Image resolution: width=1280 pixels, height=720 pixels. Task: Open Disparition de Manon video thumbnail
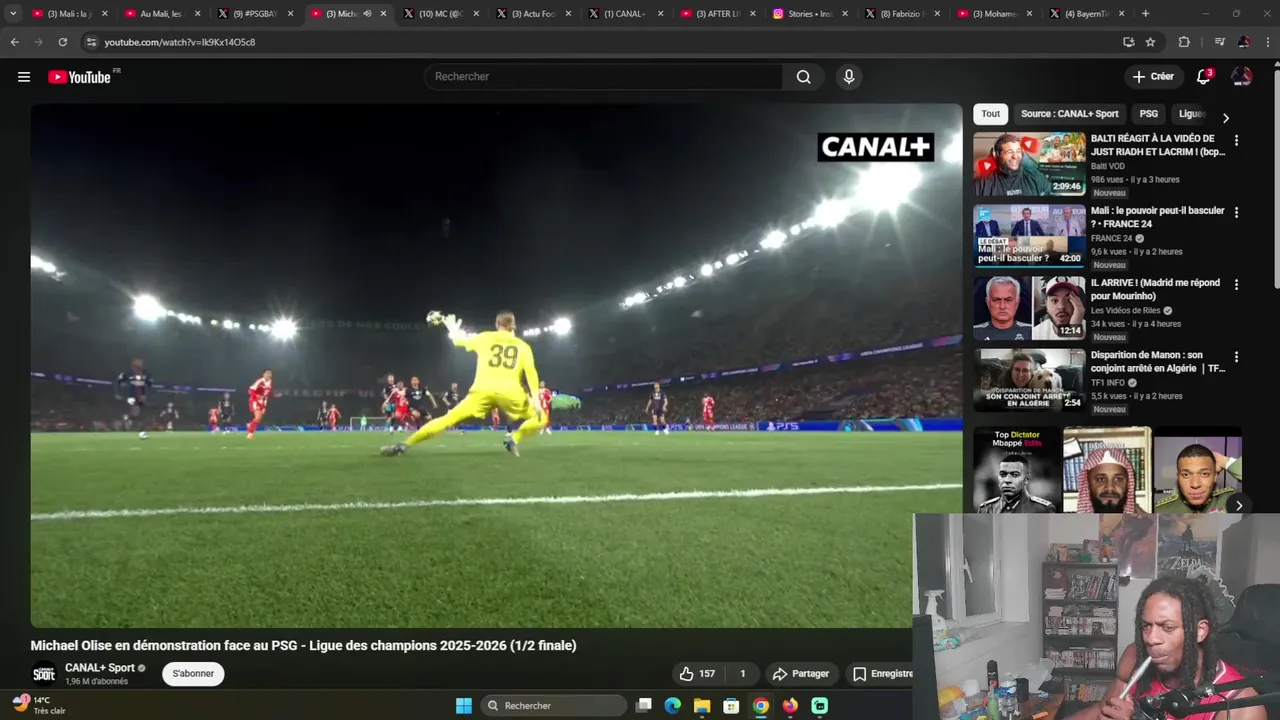1029,380
